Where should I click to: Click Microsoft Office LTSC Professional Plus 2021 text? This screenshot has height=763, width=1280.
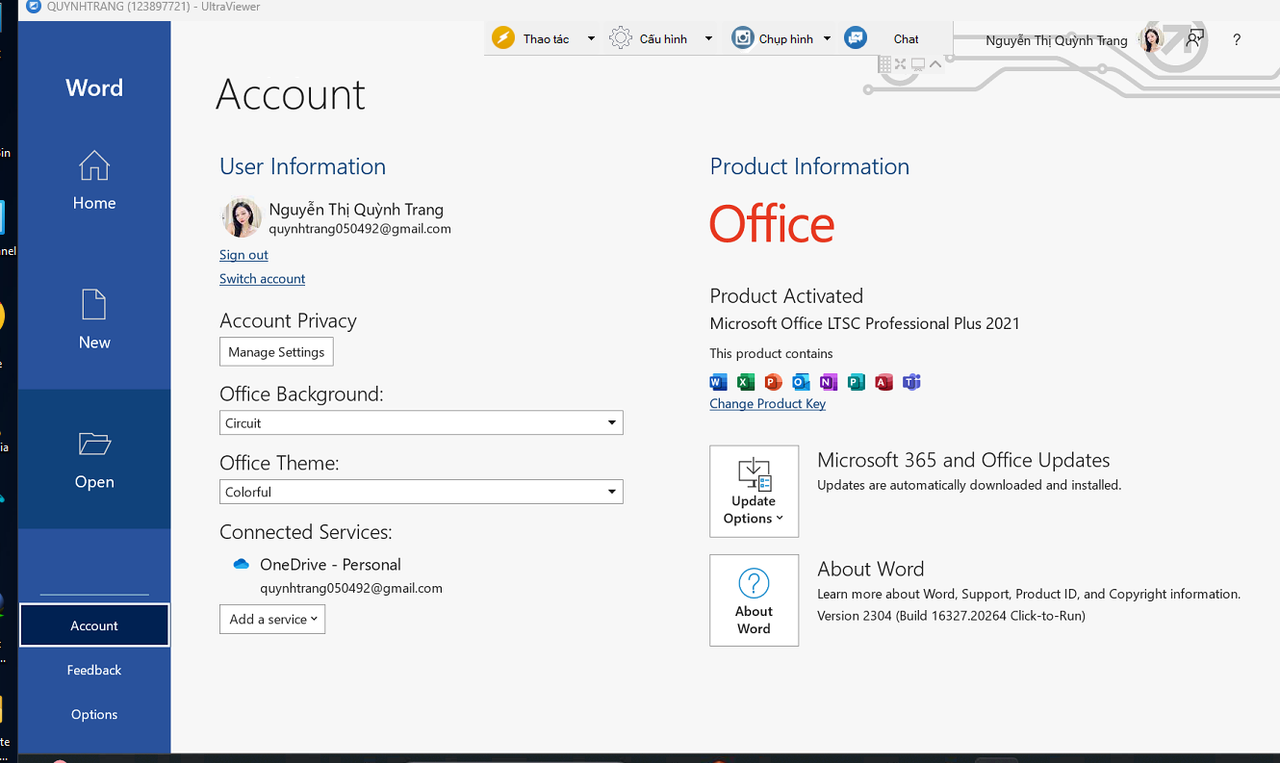coord(865,324)
